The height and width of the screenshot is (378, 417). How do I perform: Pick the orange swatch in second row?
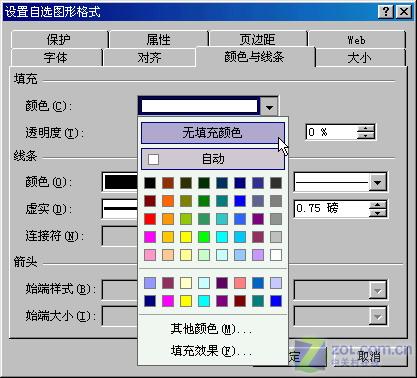click(168, 201)
